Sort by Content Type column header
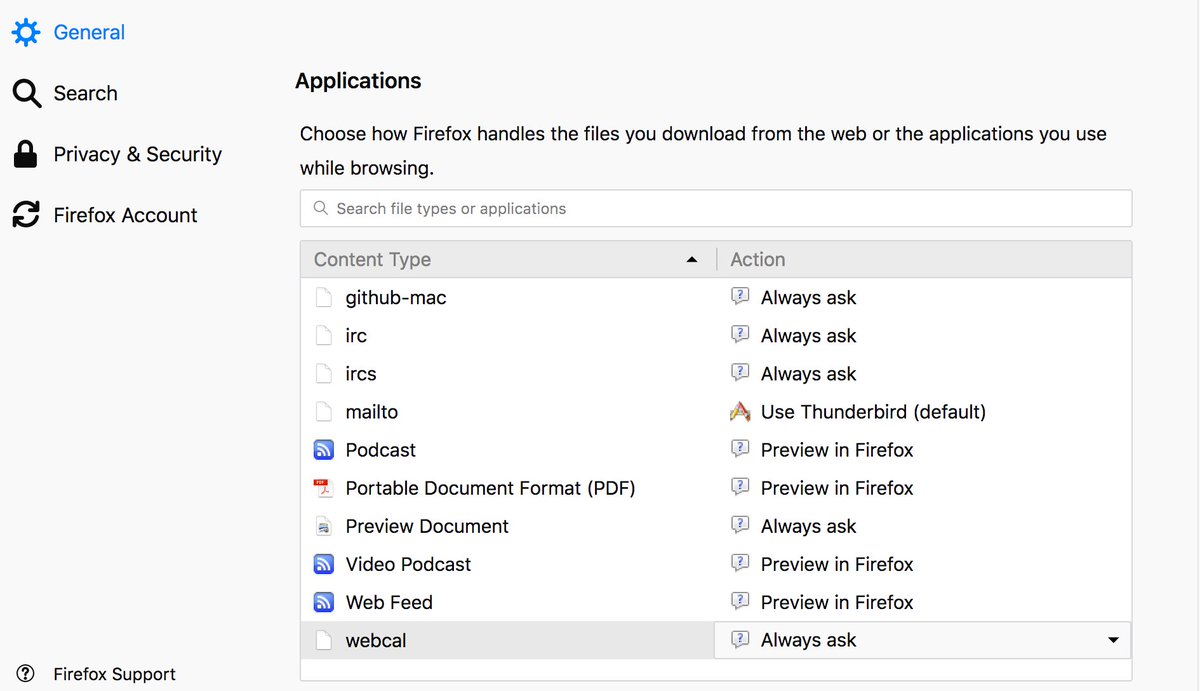The height and width of the screenshot is (691, 1200). click(x=508, y=259)
